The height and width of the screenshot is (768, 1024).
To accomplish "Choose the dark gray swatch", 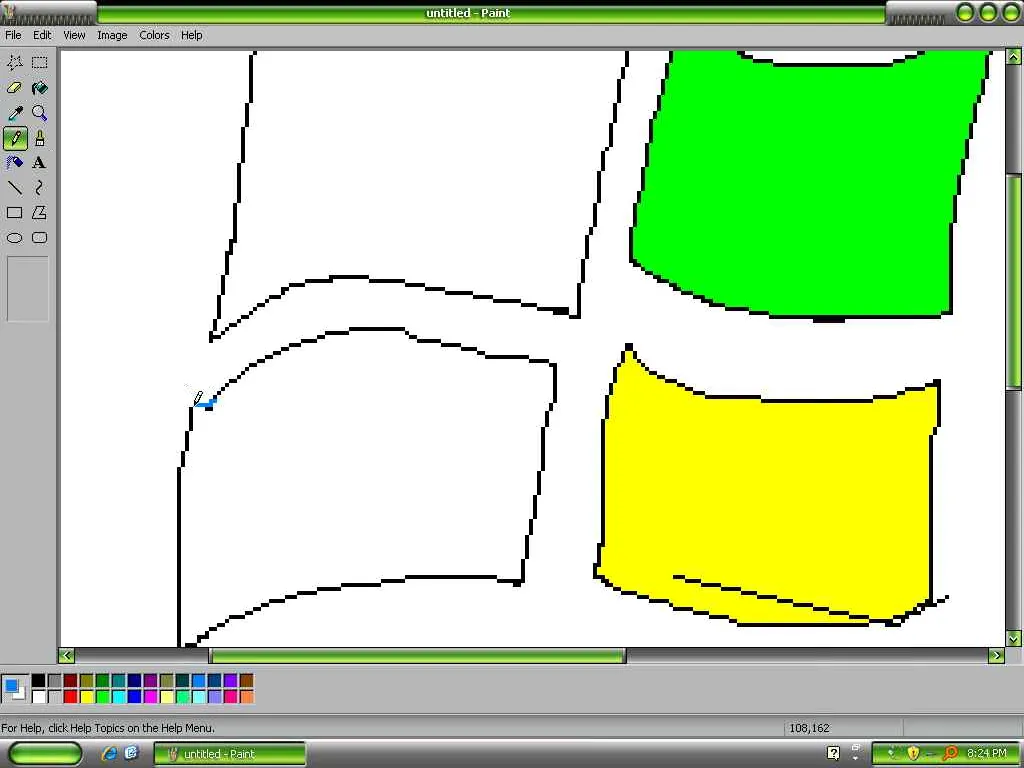I will (x=55, y=681).
